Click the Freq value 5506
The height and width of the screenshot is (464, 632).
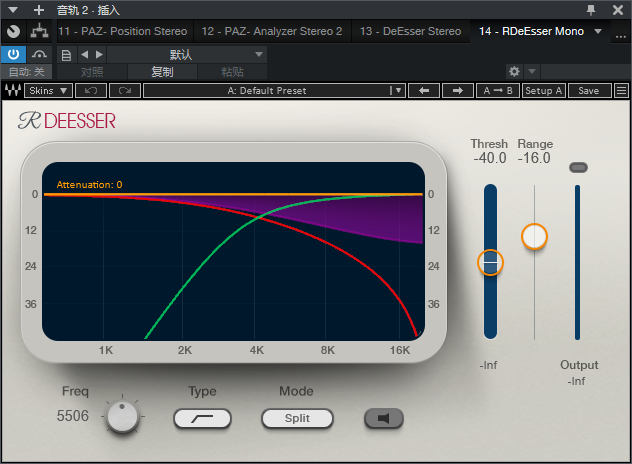coord(73,416)
